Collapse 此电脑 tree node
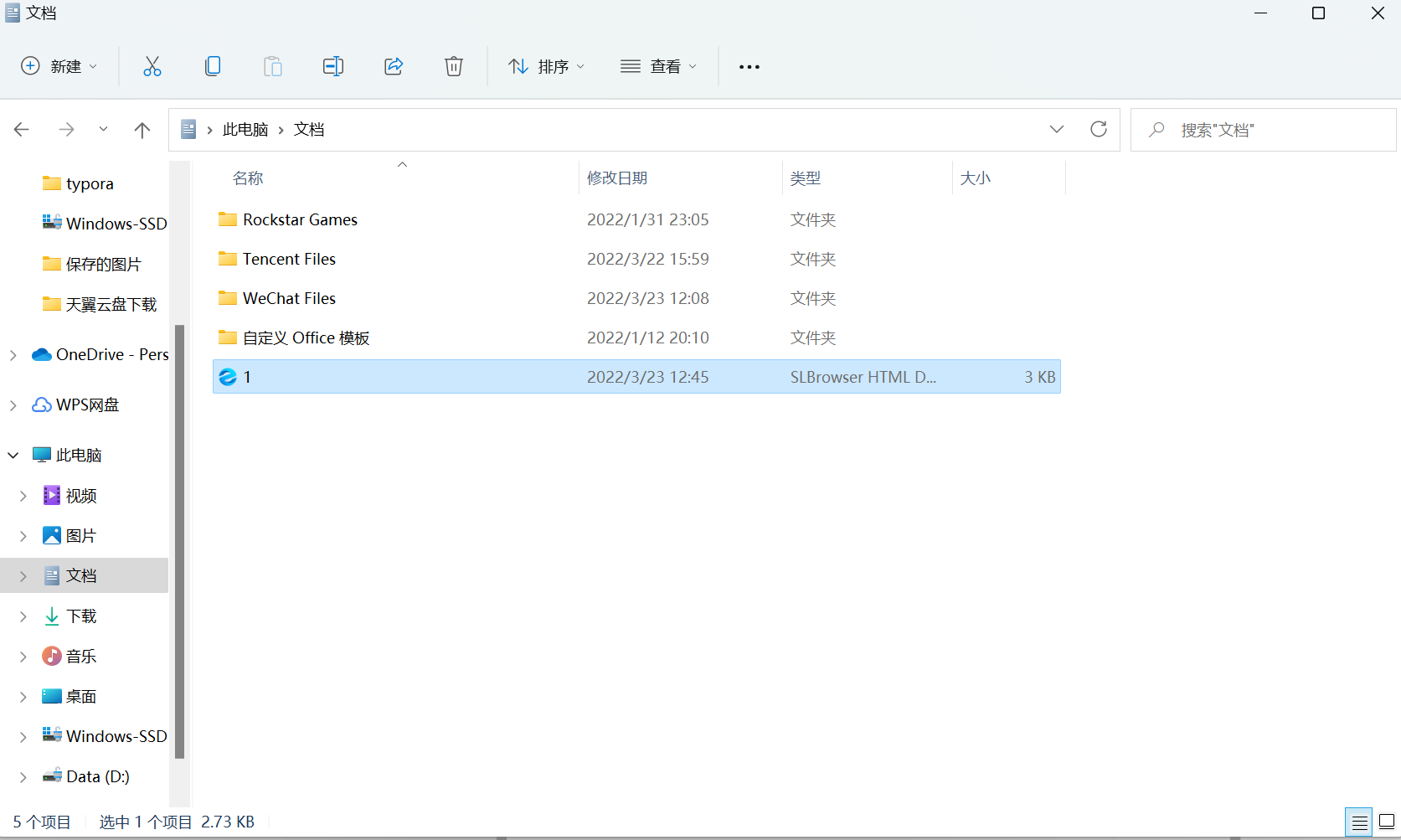The width and height of the screenshot is (1401, 840). [x=13, y=456]
